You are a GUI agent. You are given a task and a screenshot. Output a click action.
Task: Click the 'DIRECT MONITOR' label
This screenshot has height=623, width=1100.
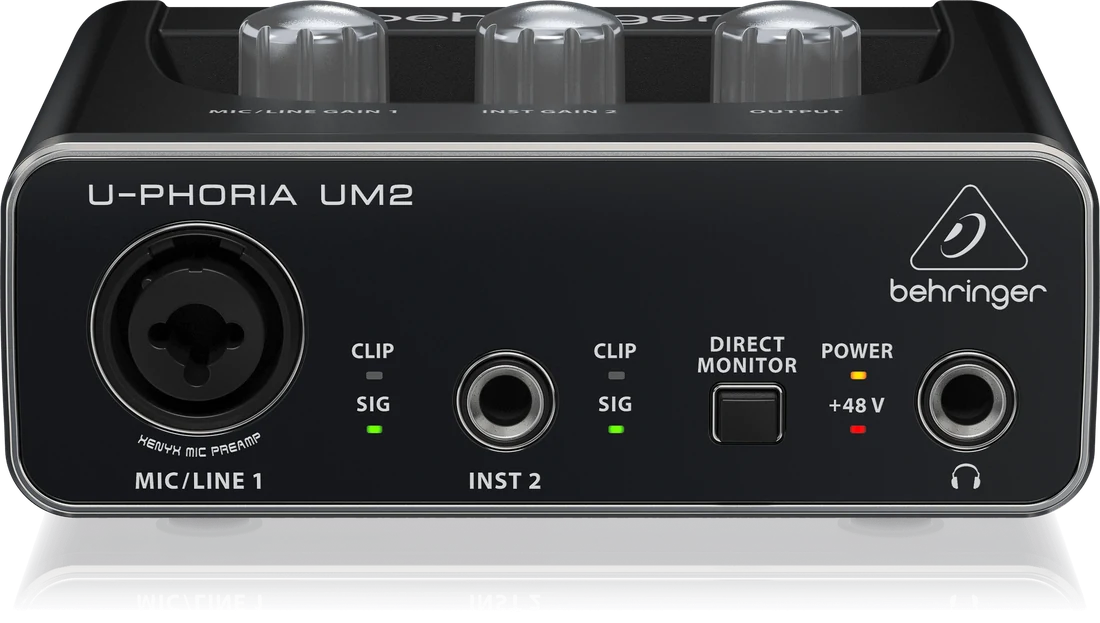point(747,355)
